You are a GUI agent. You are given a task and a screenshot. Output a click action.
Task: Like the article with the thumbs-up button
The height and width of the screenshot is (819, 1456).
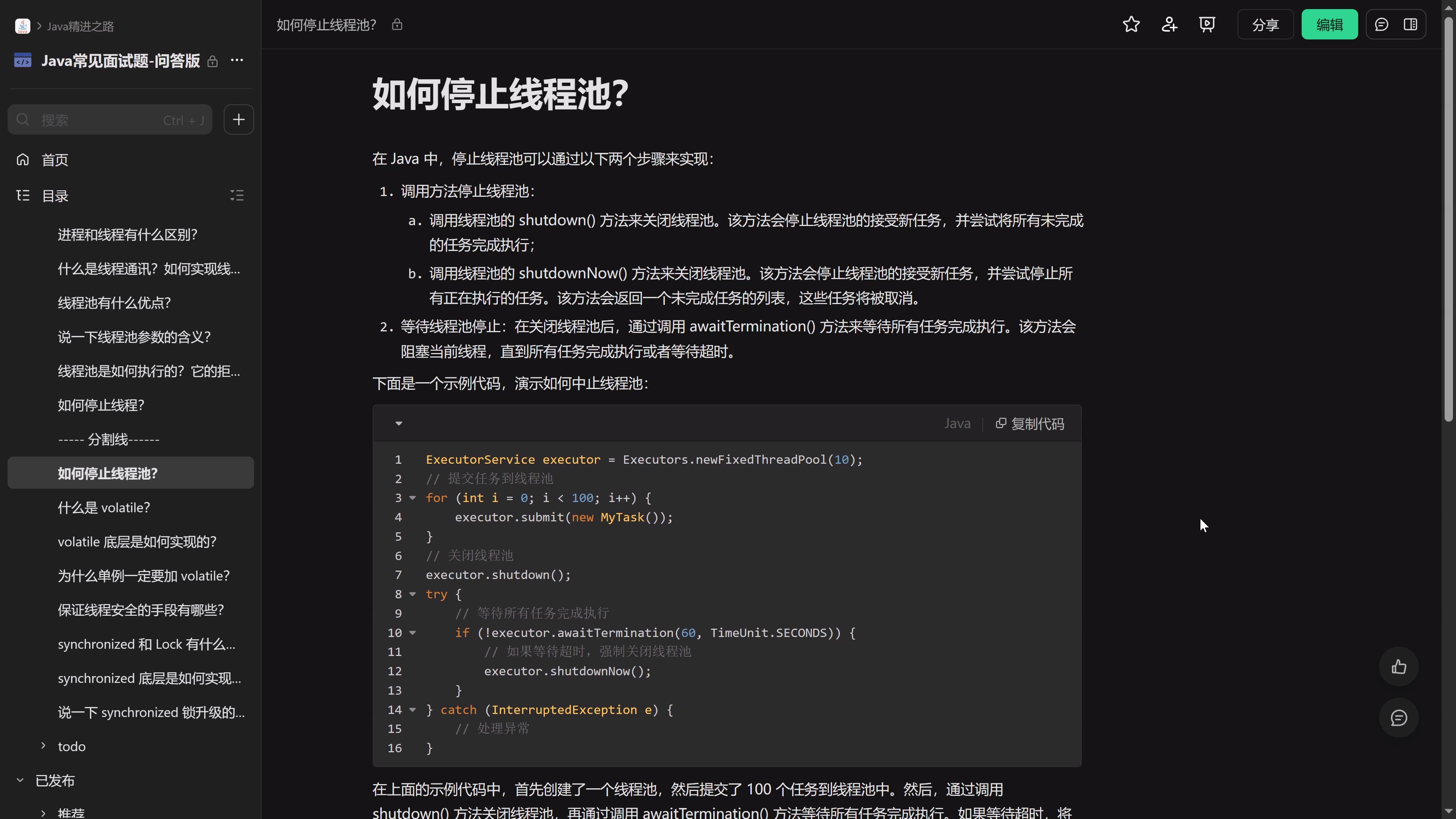[x=1399, y=667]
